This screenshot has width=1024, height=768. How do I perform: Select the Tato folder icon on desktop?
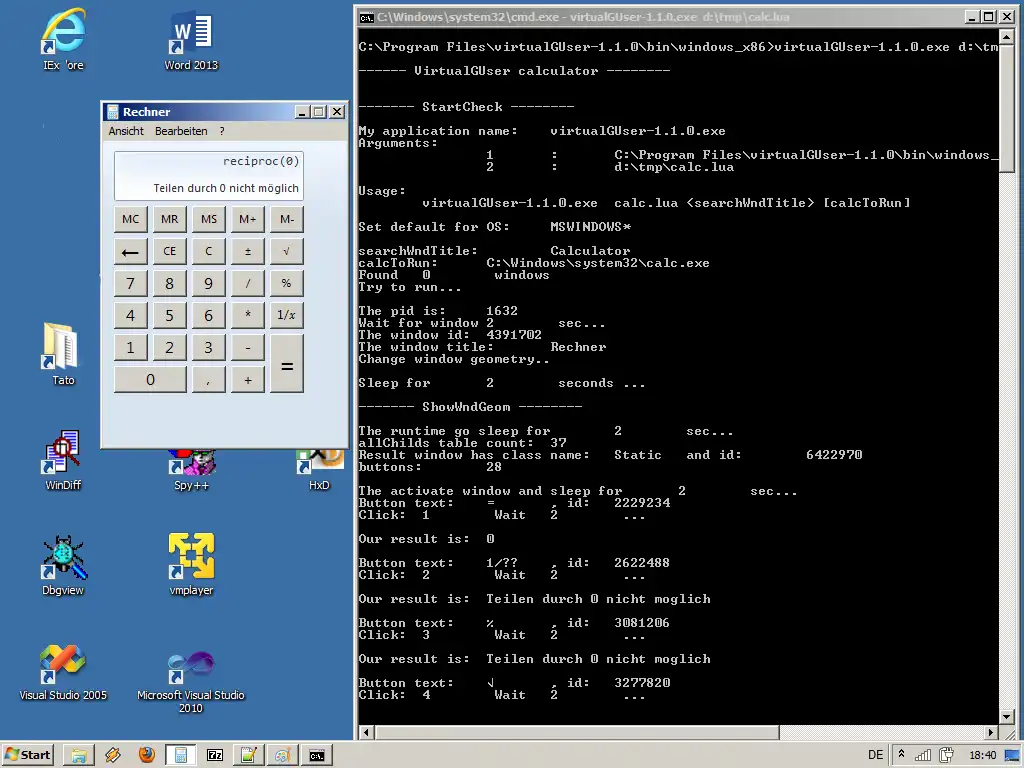click(63, 353)
